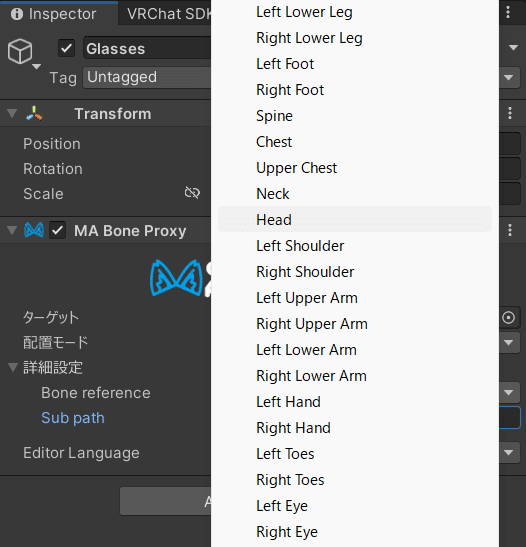Choose Left Shoulder bone
Screen dimensions: 526x547
point(355,246)
